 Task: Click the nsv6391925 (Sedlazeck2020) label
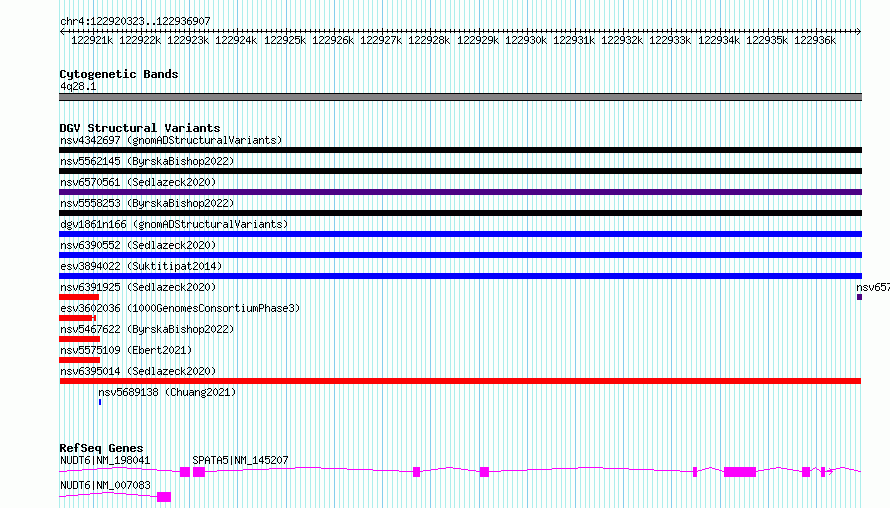138,287
